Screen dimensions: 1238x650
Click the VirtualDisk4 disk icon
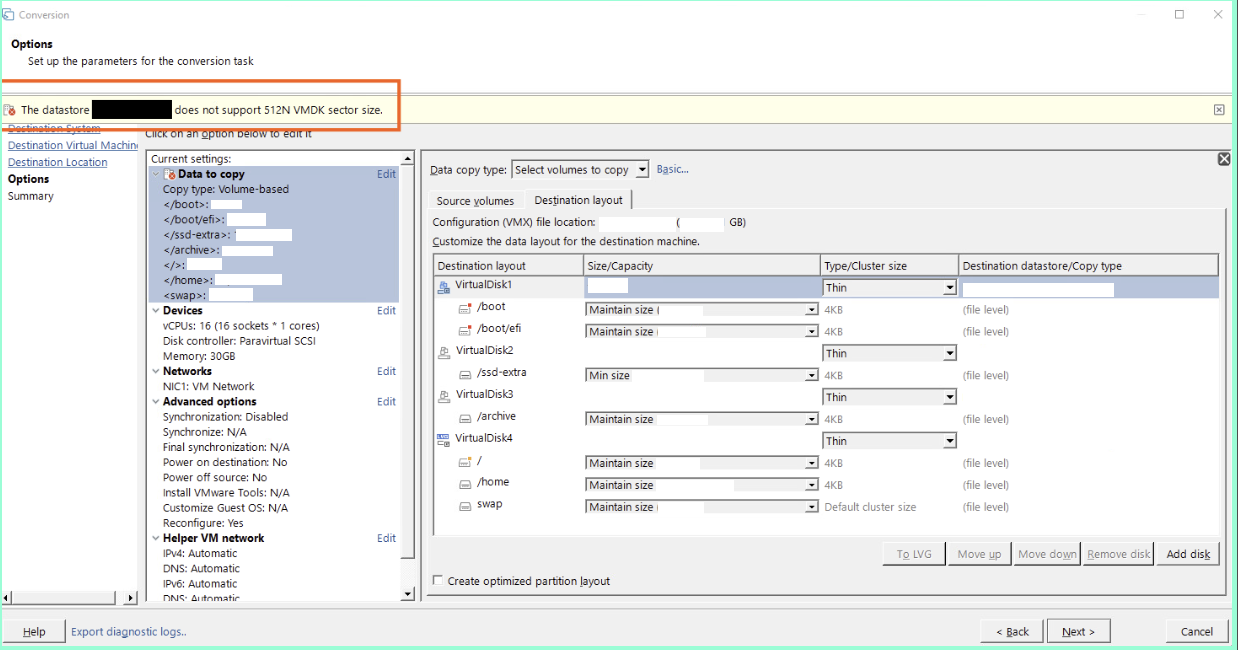[x=444, y=439]
